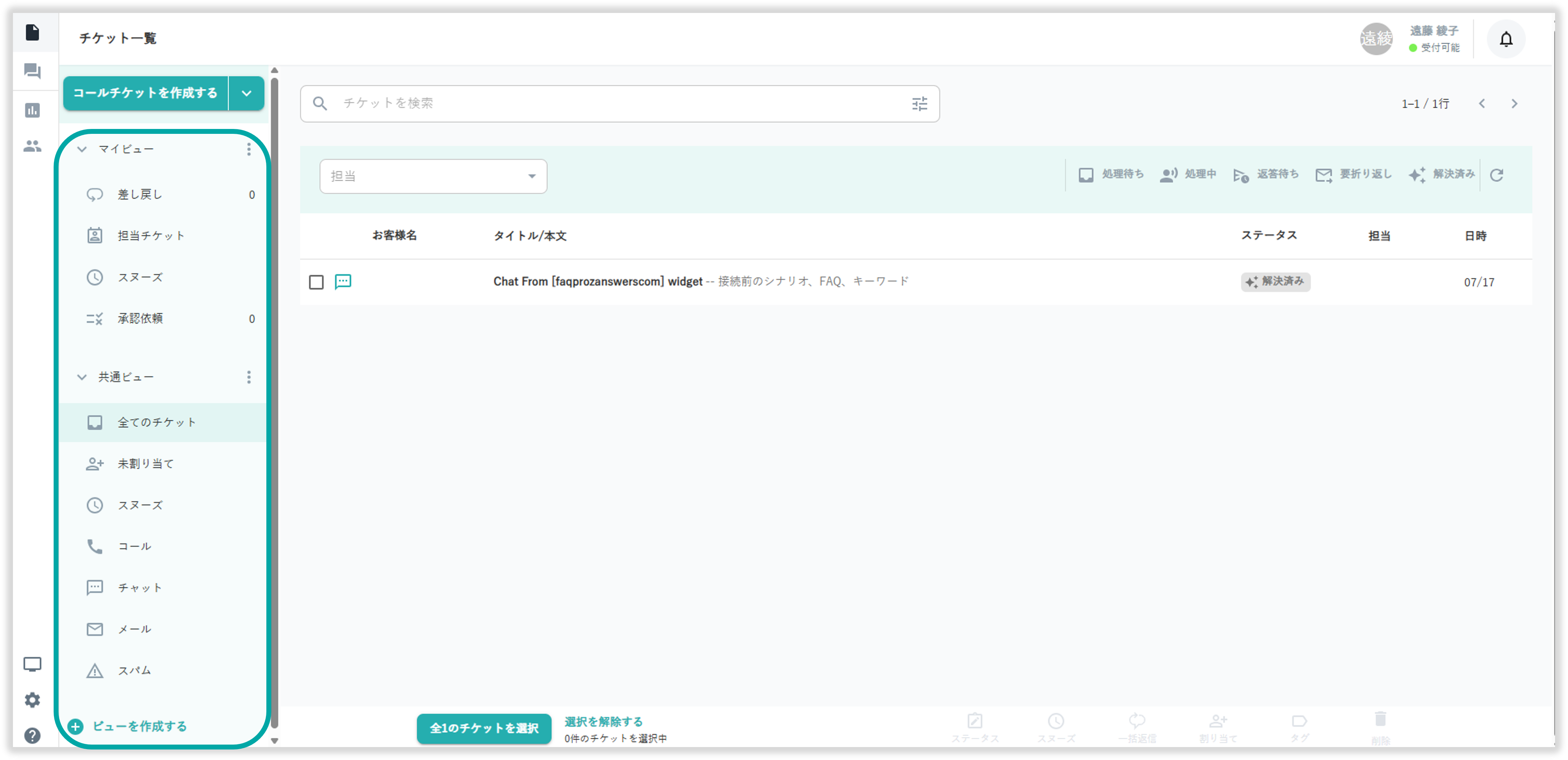Open the customers people icon
Image resolution: width=1568 pixels, height=760 pixels.
[32, 146]
